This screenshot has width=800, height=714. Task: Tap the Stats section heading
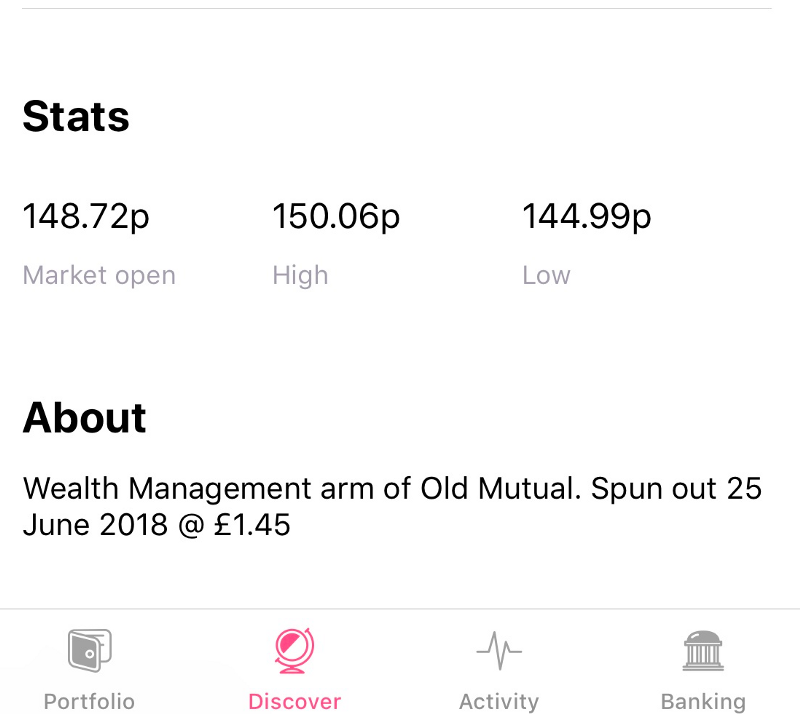[x=76, y=116]
